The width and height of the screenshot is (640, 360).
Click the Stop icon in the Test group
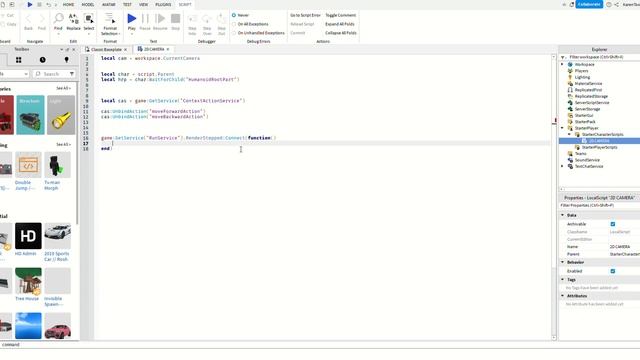click(176, 18)
